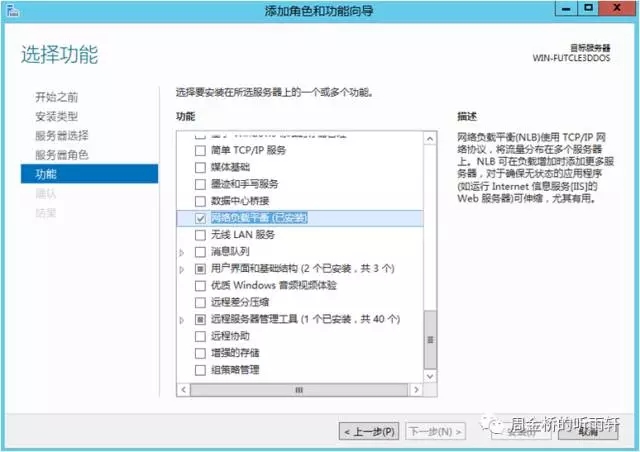This screenshot has width=640, height=452.
Task: Check 优质 Windows 音频视频体验 checkbox
Action: coord(200,286)
